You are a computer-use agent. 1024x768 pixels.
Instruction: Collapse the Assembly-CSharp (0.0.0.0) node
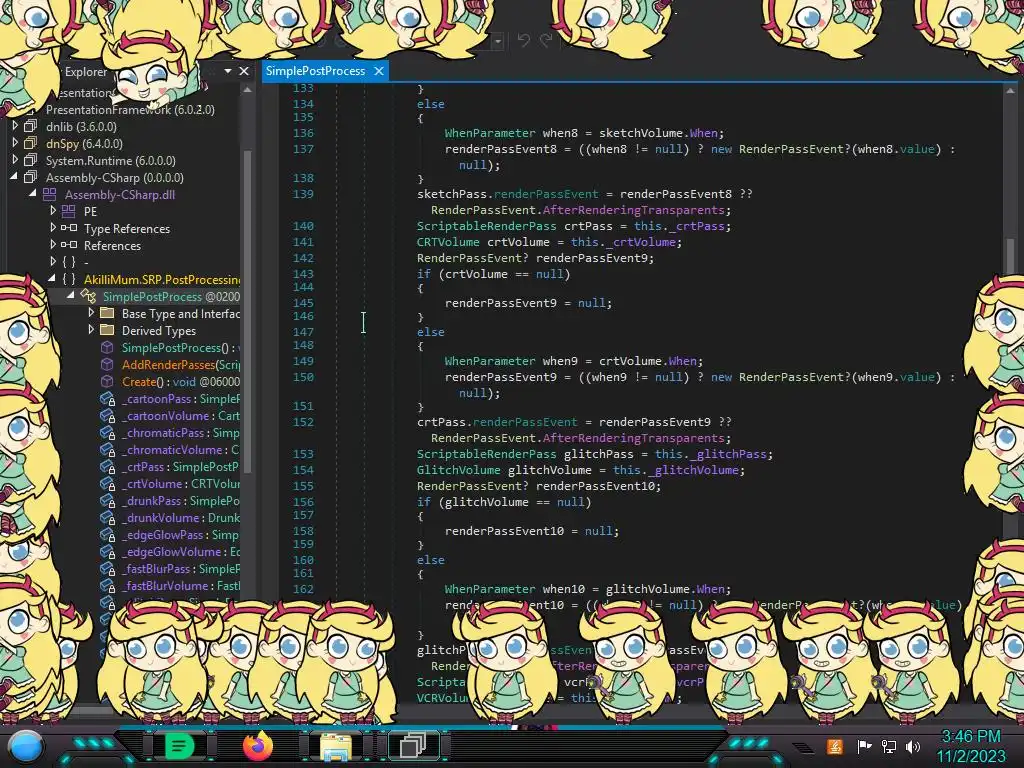pos(14,177)
